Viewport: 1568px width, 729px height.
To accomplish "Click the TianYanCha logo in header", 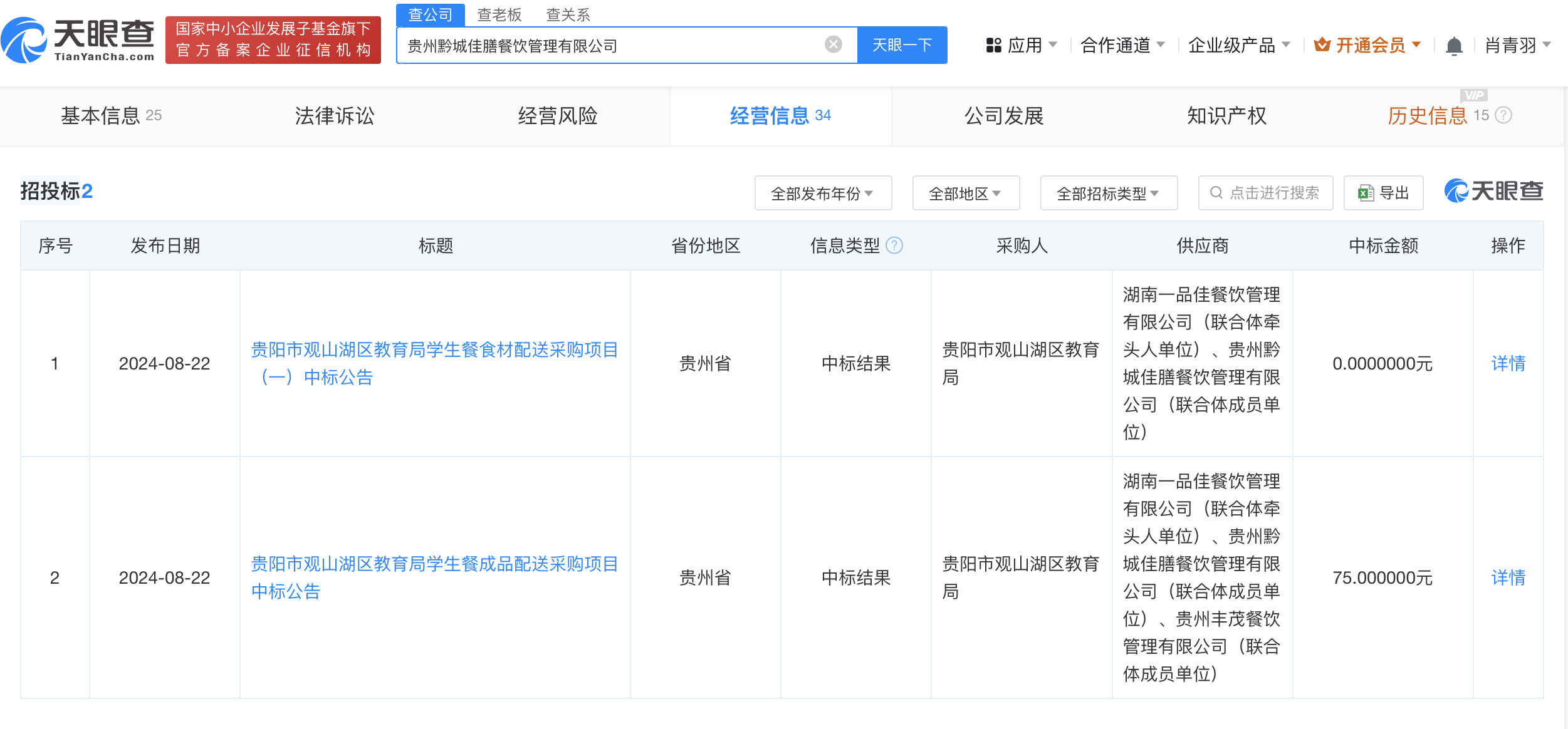I will [78, 40].
